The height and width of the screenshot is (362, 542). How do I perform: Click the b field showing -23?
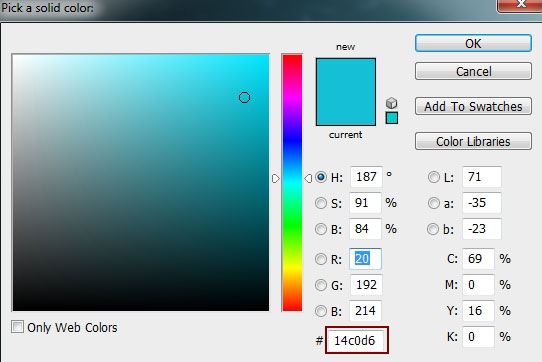482,229
